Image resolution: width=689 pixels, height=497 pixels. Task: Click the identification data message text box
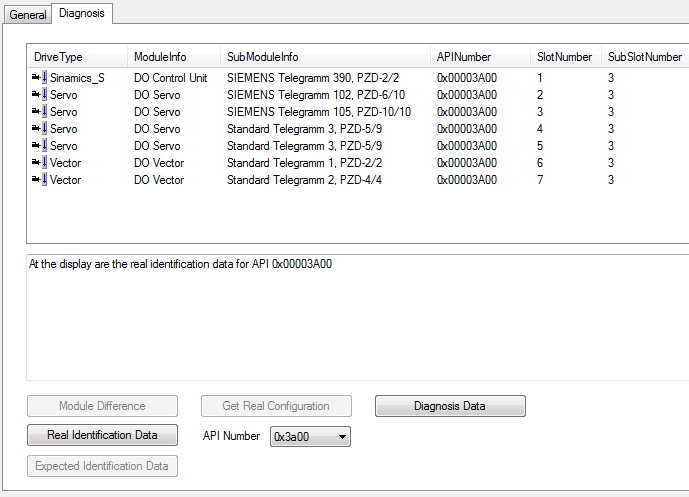click(x=357, y=317)
